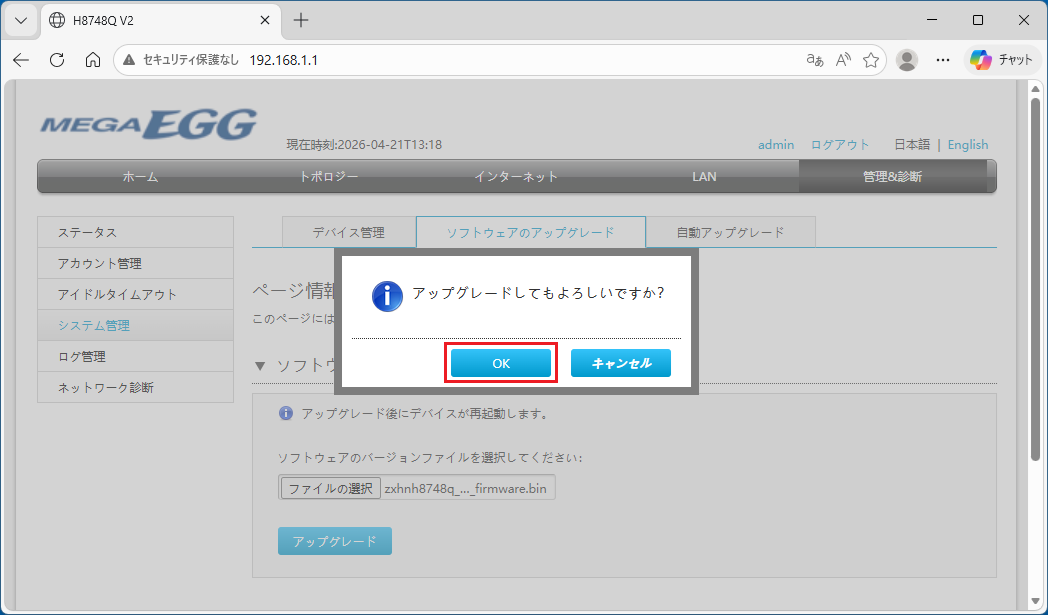Click the アップグレード button
The image size is (1048, 615).
[335, 541]
